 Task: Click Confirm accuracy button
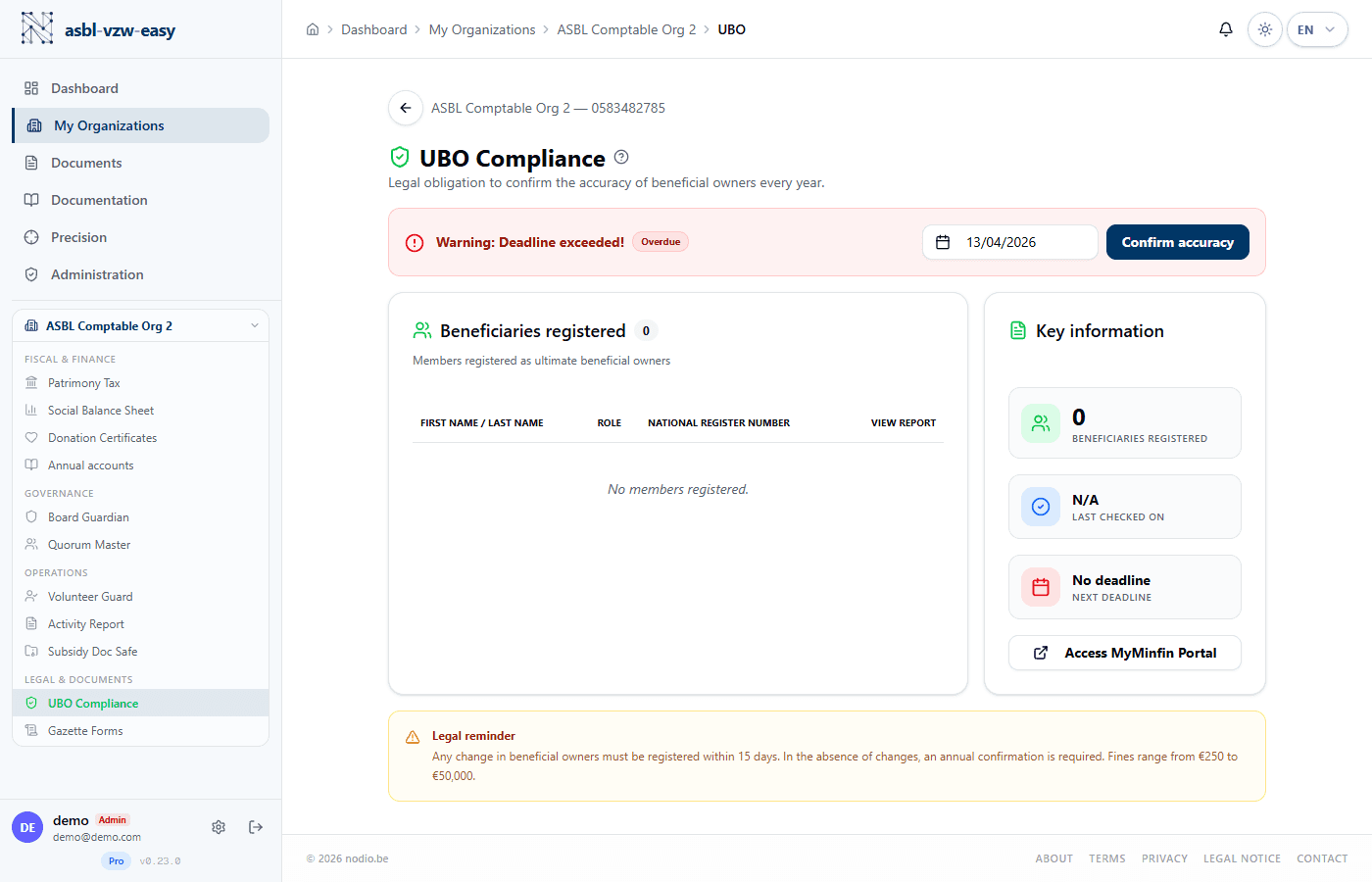point(1178,242)
